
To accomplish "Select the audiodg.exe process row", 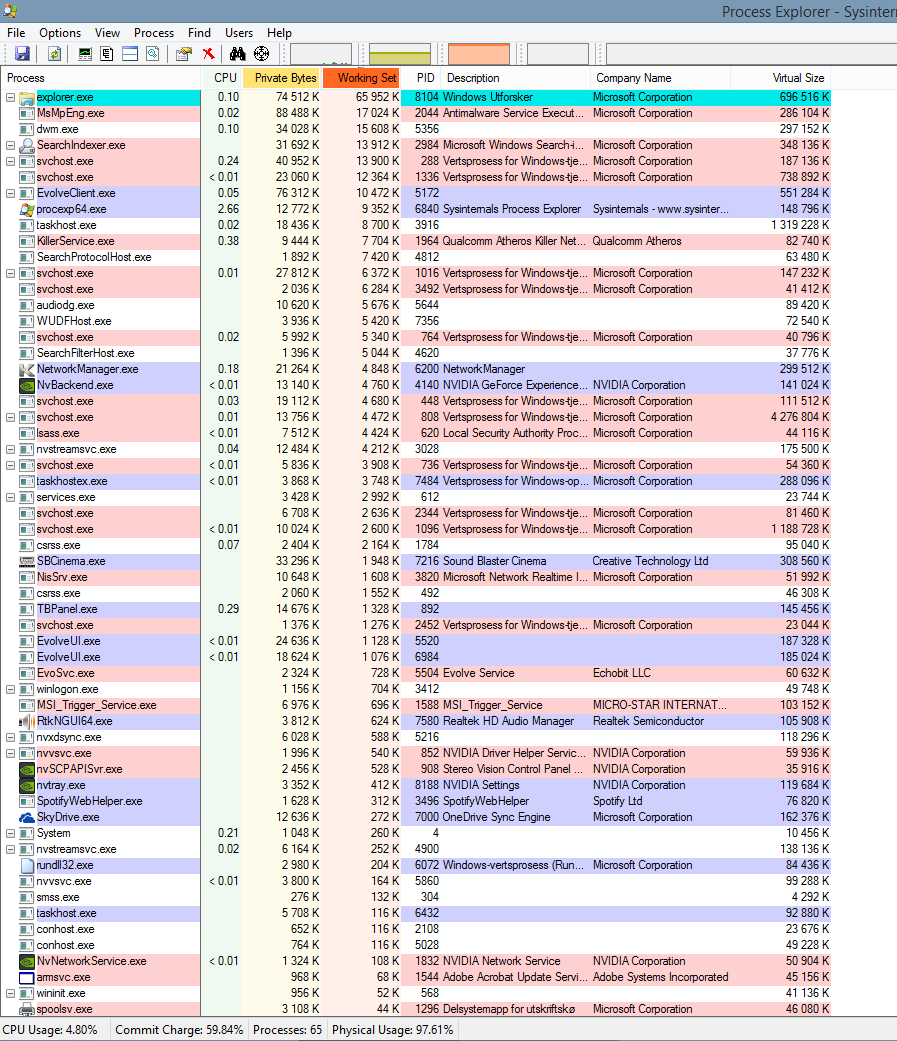I will [416, 305].
